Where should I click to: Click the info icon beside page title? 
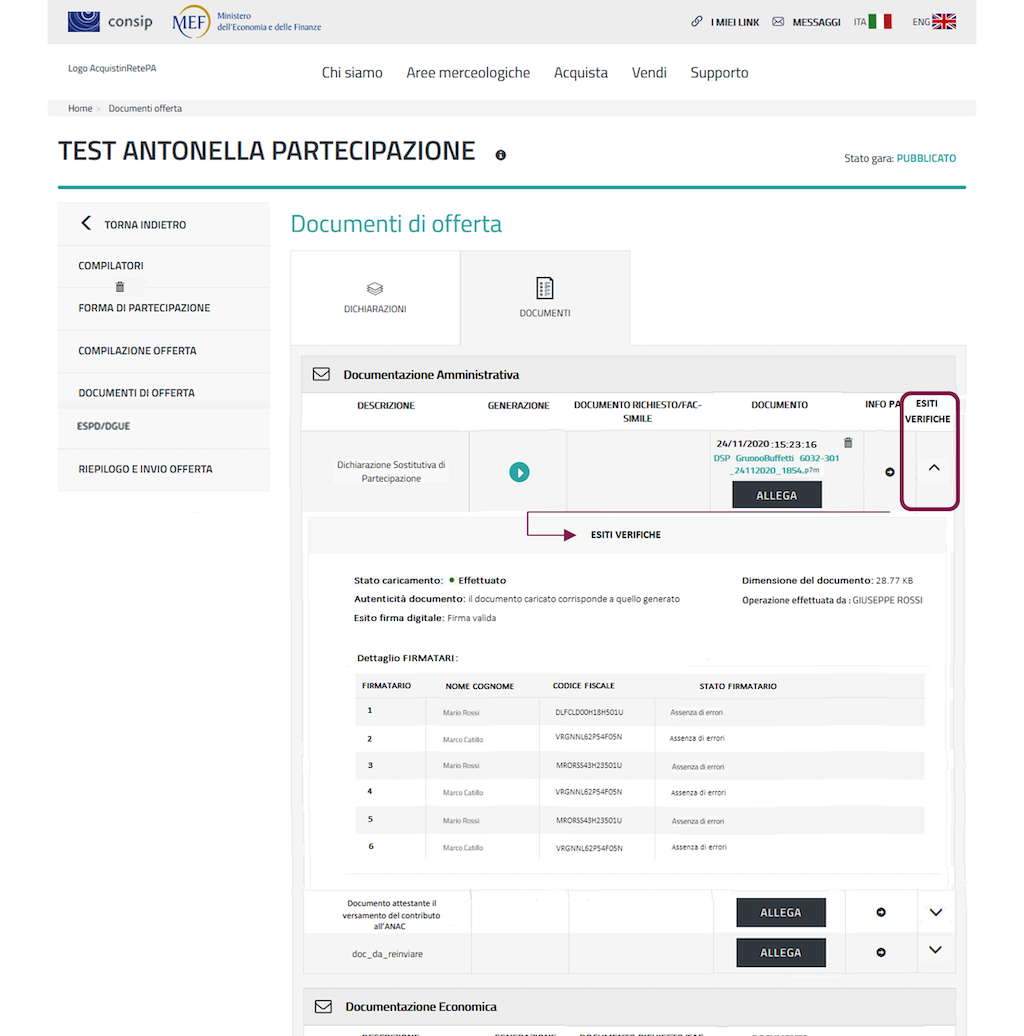(x=501, y=155)
